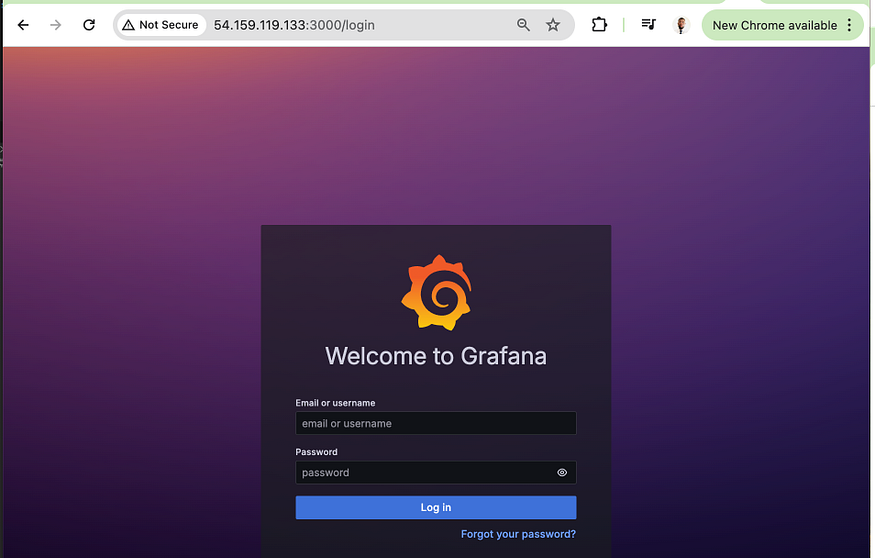The height and width of the screenshot is (558, 875).
Task: Open the Not Secure site info chip
Action: tap(161, 25)
